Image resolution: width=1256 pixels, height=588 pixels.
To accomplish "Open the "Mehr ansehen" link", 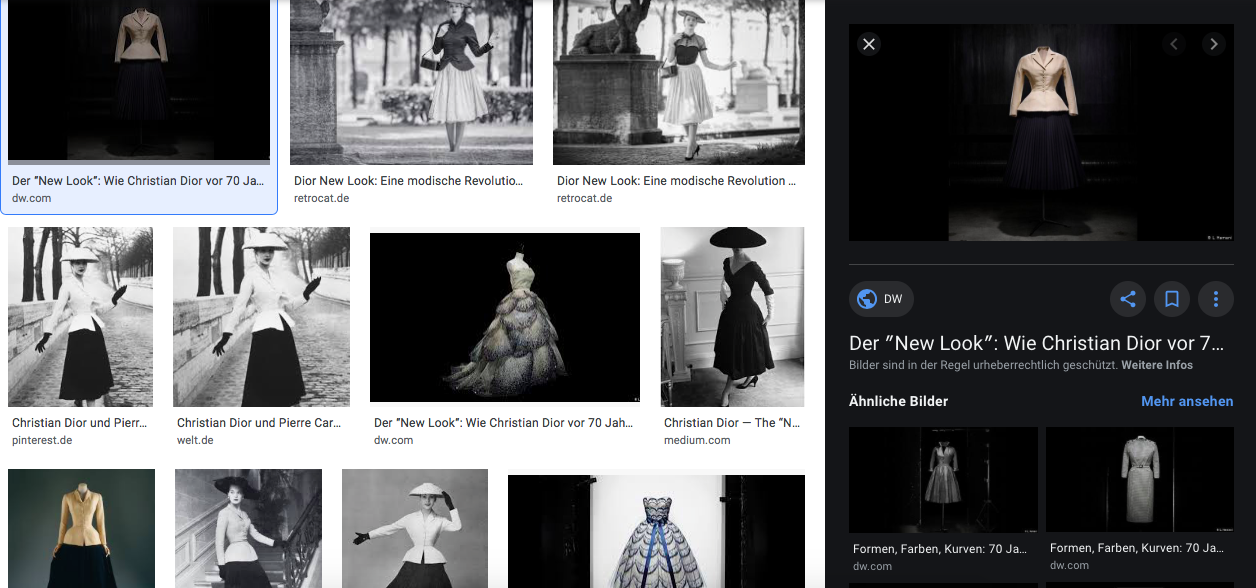I will 1187,401.
